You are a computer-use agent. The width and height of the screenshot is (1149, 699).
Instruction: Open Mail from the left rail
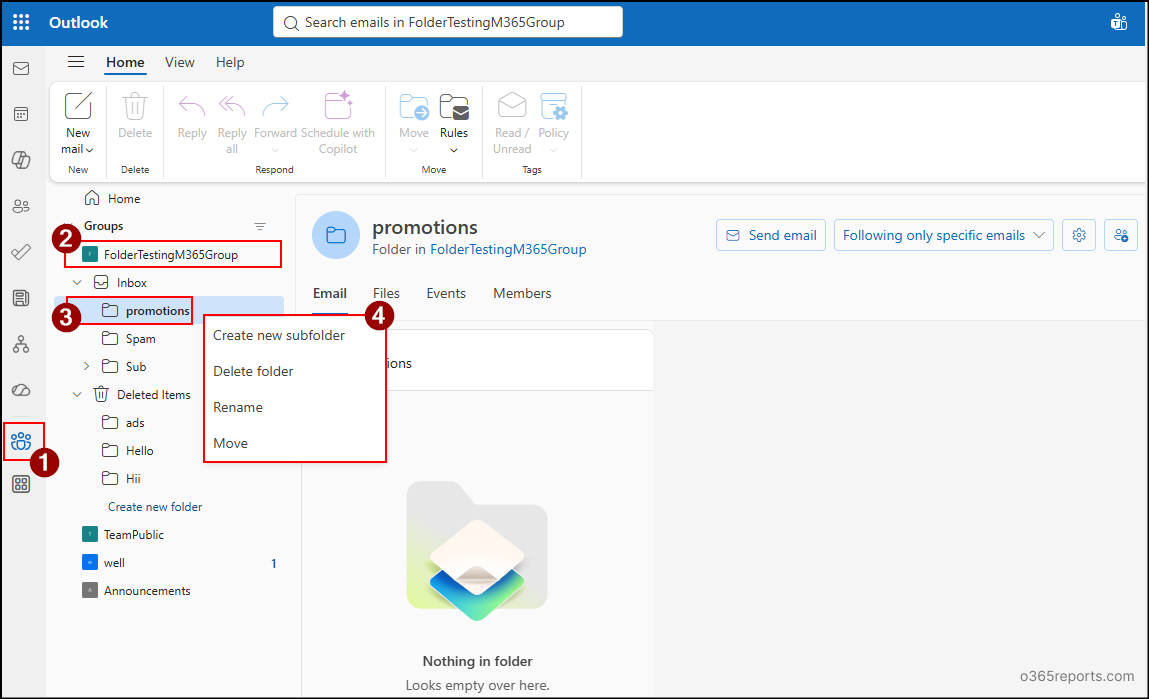[21, 69]
